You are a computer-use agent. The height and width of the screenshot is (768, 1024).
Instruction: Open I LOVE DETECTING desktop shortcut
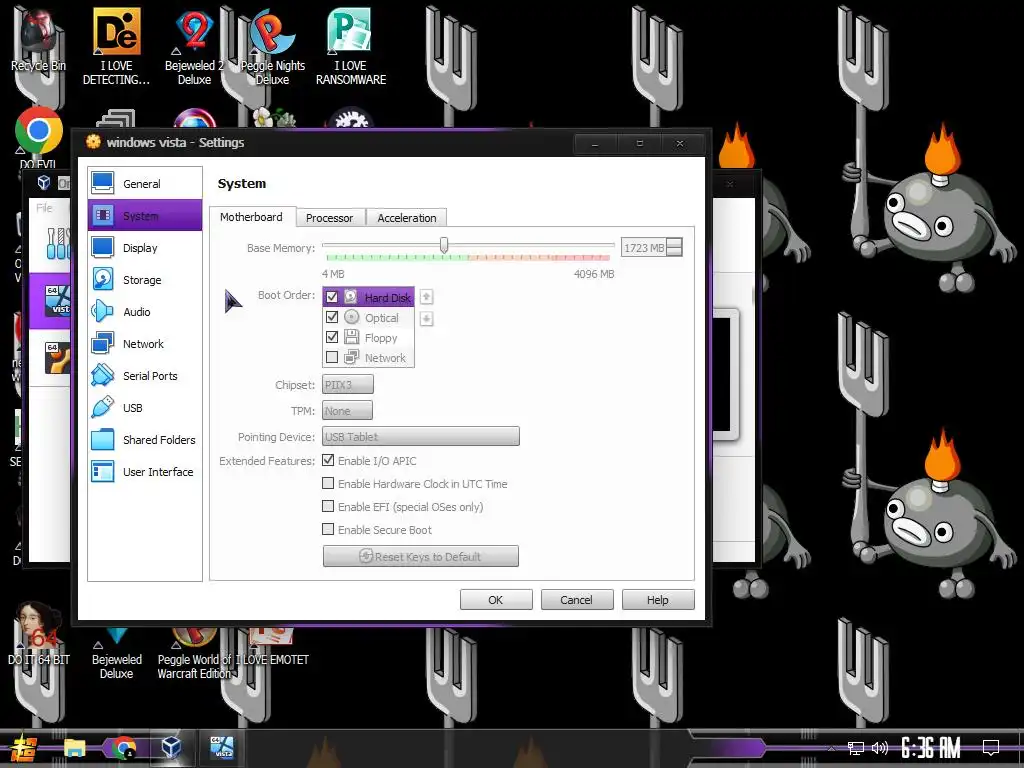[116, 46]
